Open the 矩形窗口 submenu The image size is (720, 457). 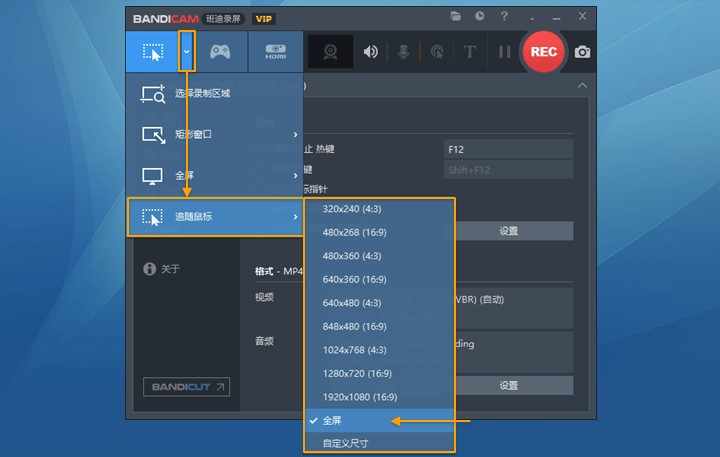(x=215, y=135)
